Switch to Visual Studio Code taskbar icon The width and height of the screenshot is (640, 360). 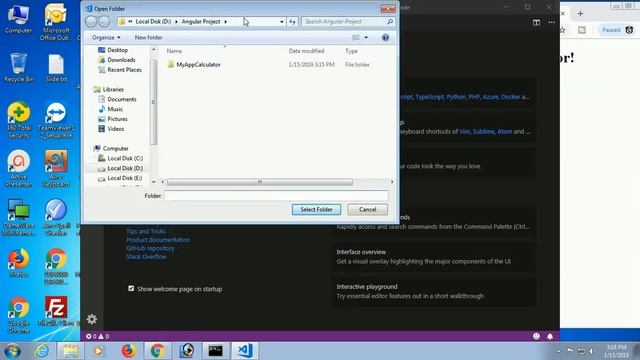pos(245,351)
